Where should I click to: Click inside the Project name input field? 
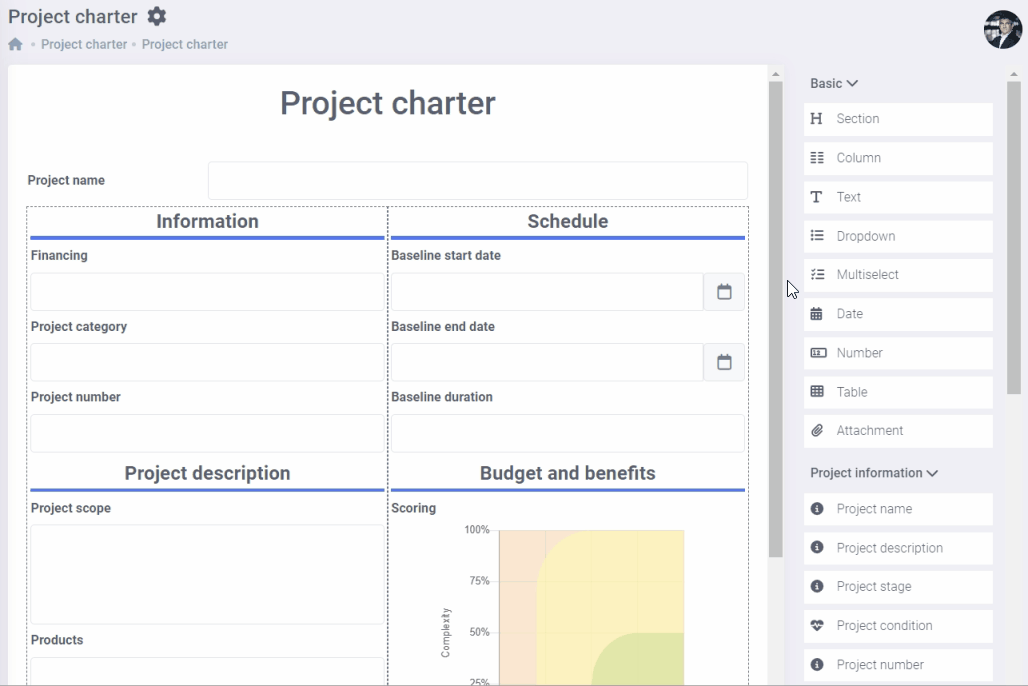477,181
